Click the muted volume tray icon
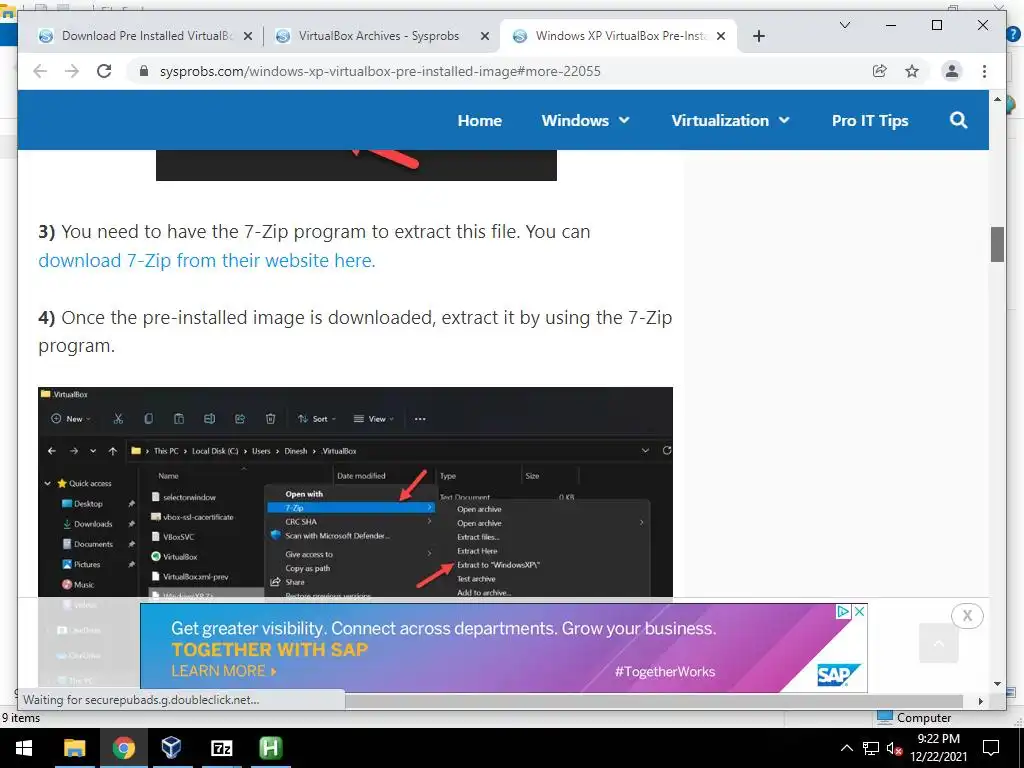 click(x=894, y=748)
